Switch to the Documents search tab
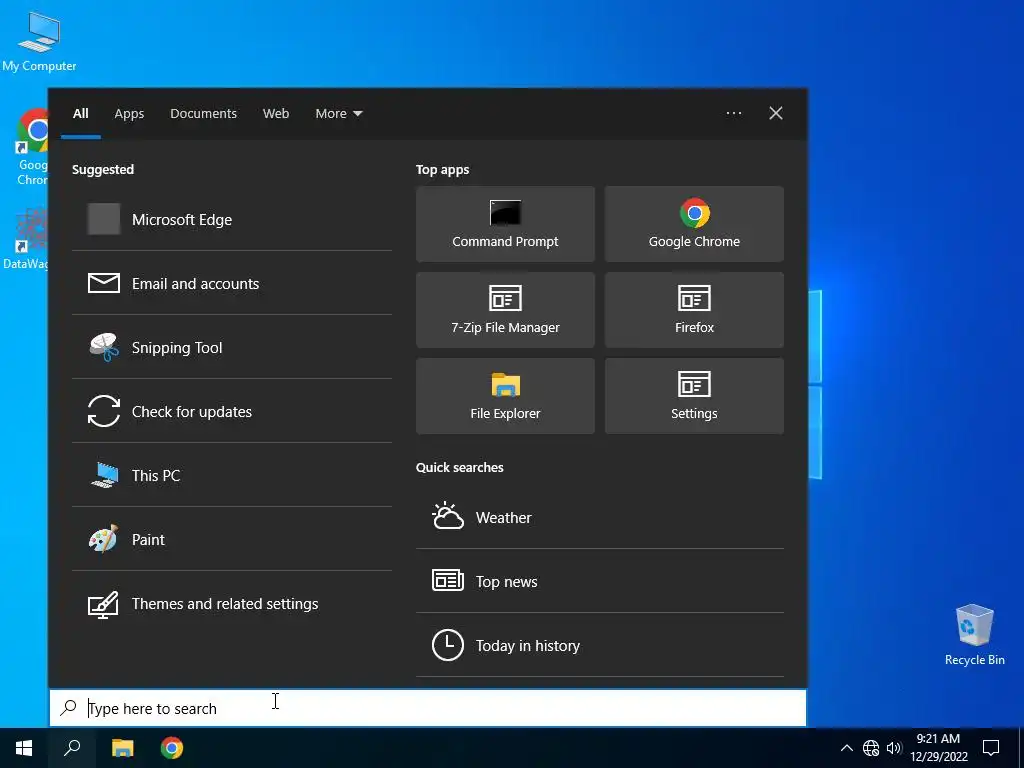 point(204,114)
